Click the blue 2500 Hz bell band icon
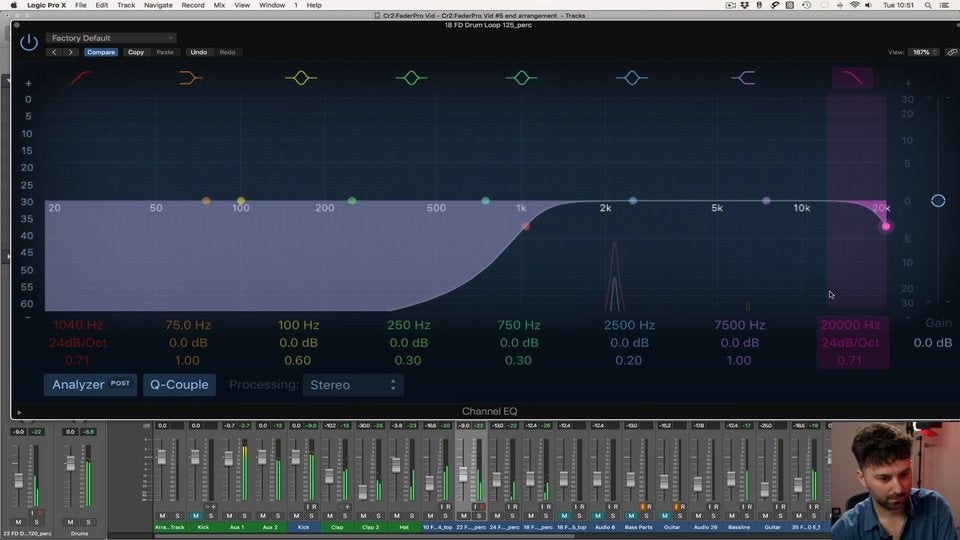 (x=631, y=77)
